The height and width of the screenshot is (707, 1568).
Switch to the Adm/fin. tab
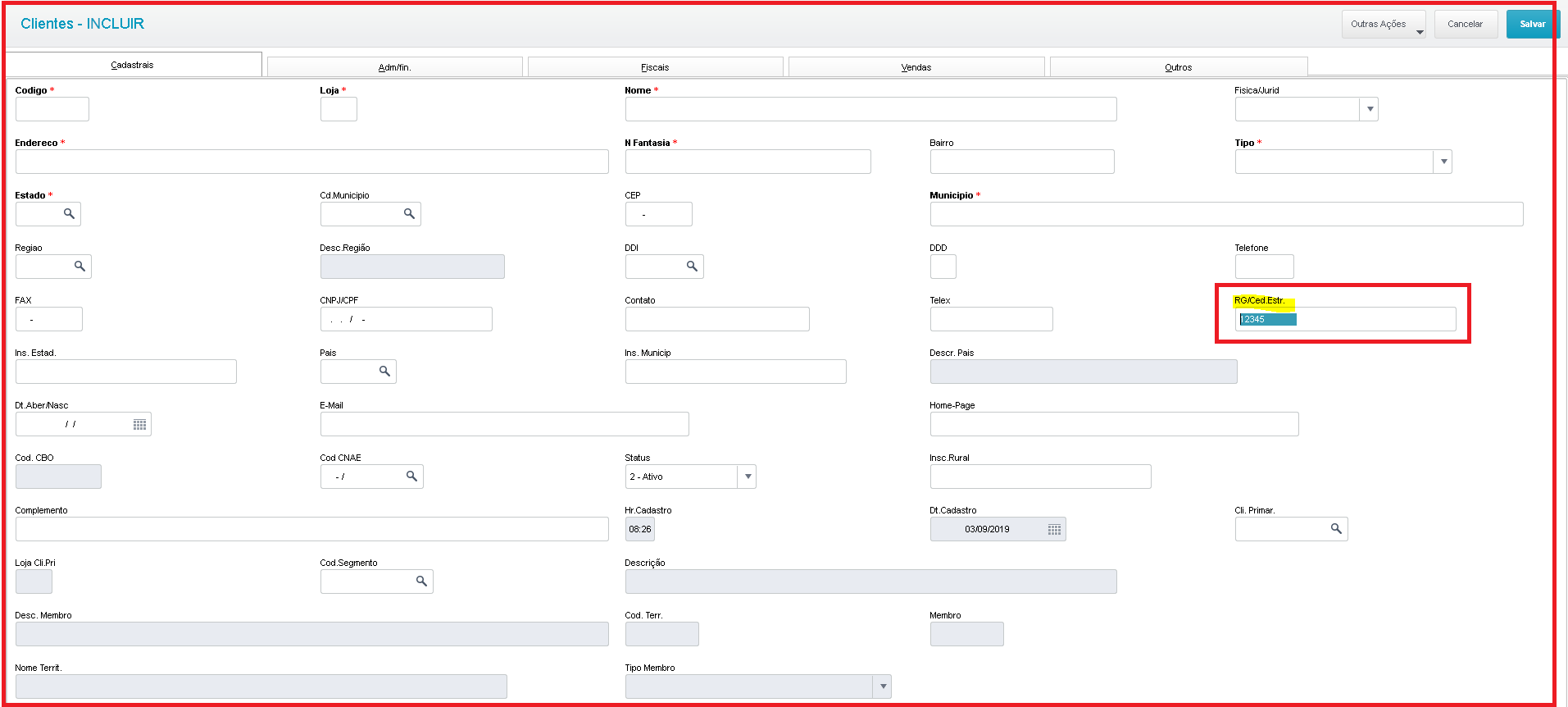pyautogui.click(x=395, y=67)
